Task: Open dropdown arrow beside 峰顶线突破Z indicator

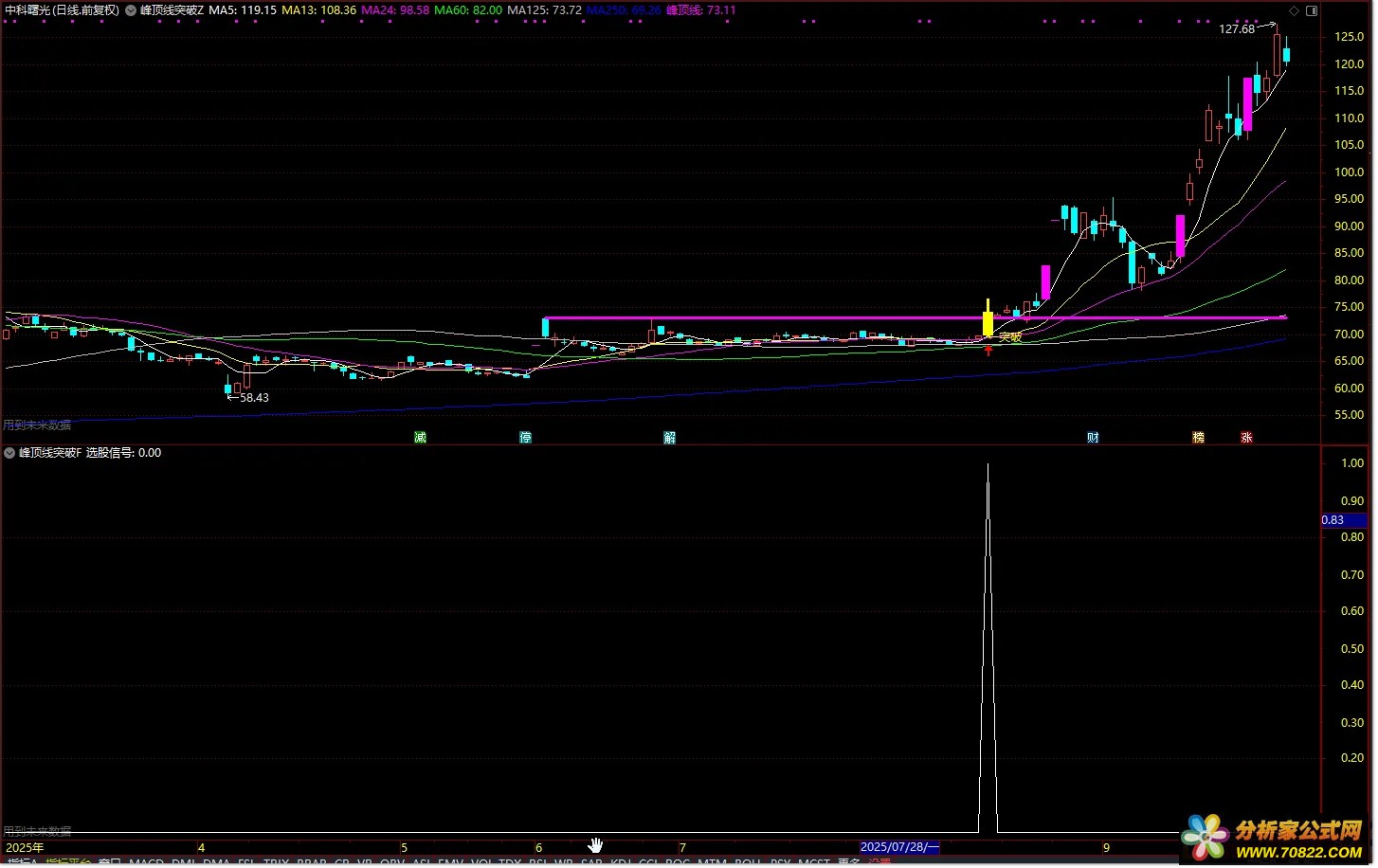Action: [x=131, y=10]
